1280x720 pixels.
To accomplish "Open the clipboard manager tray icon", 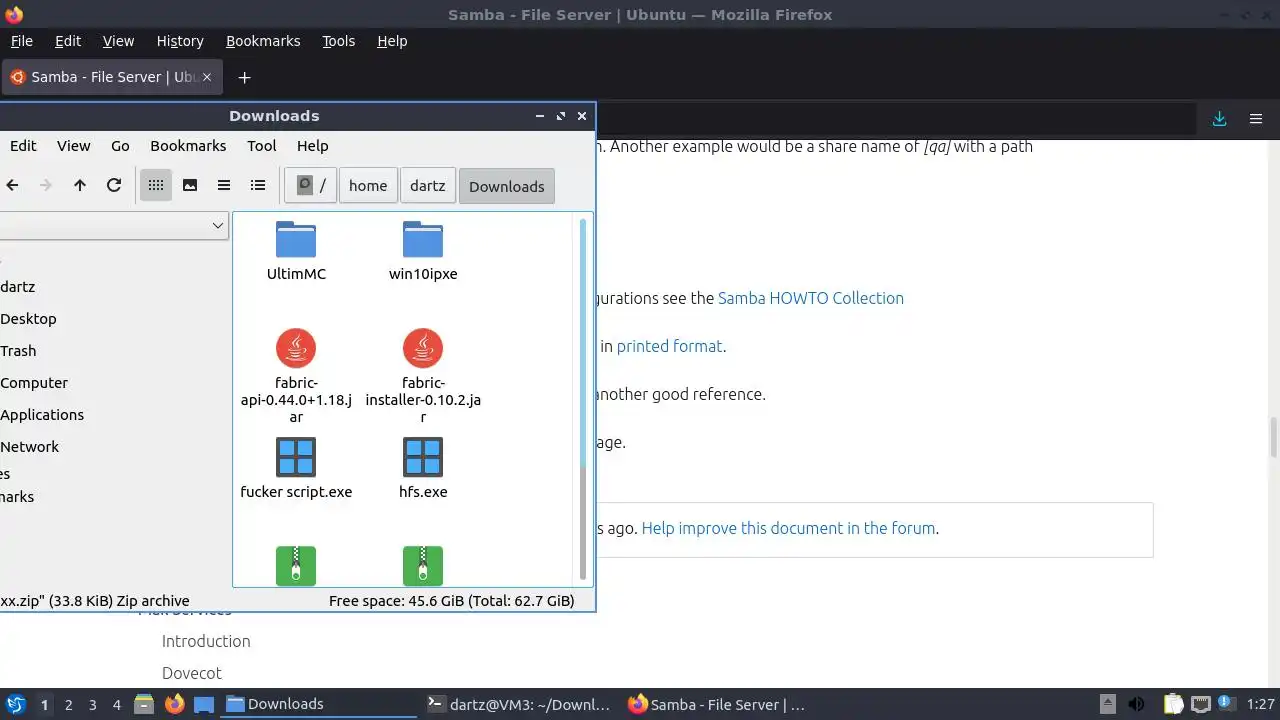I will (1173, 704).
